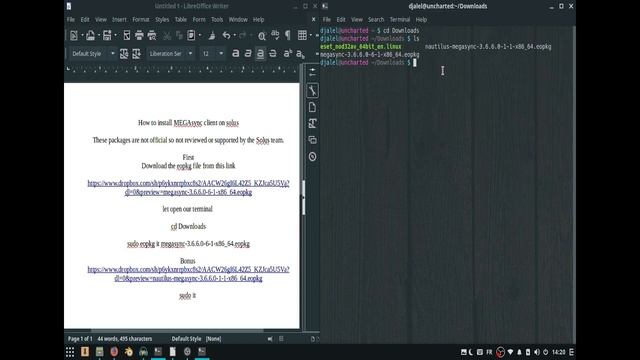Viewport: 640px width, 360px height.
Task: Launch Blender from the taskbar
Action: coord(129,352)
